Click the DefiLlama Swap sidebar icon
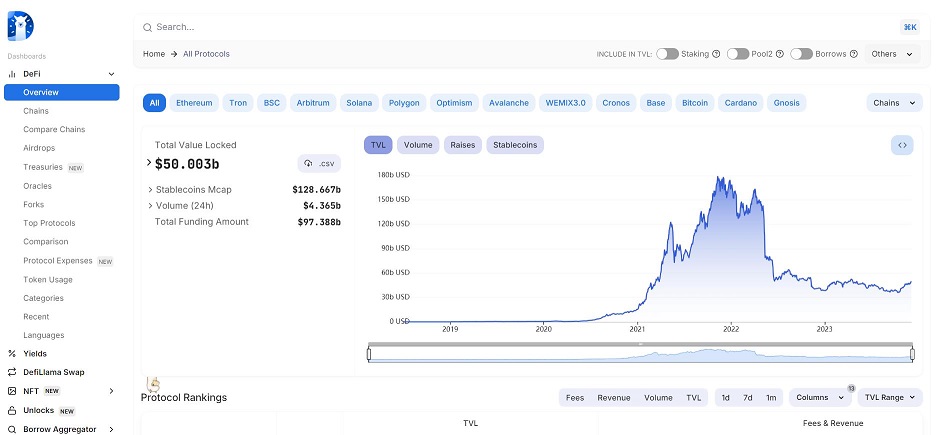The height and width of the screenshot is (435, 938). (12, 372)
